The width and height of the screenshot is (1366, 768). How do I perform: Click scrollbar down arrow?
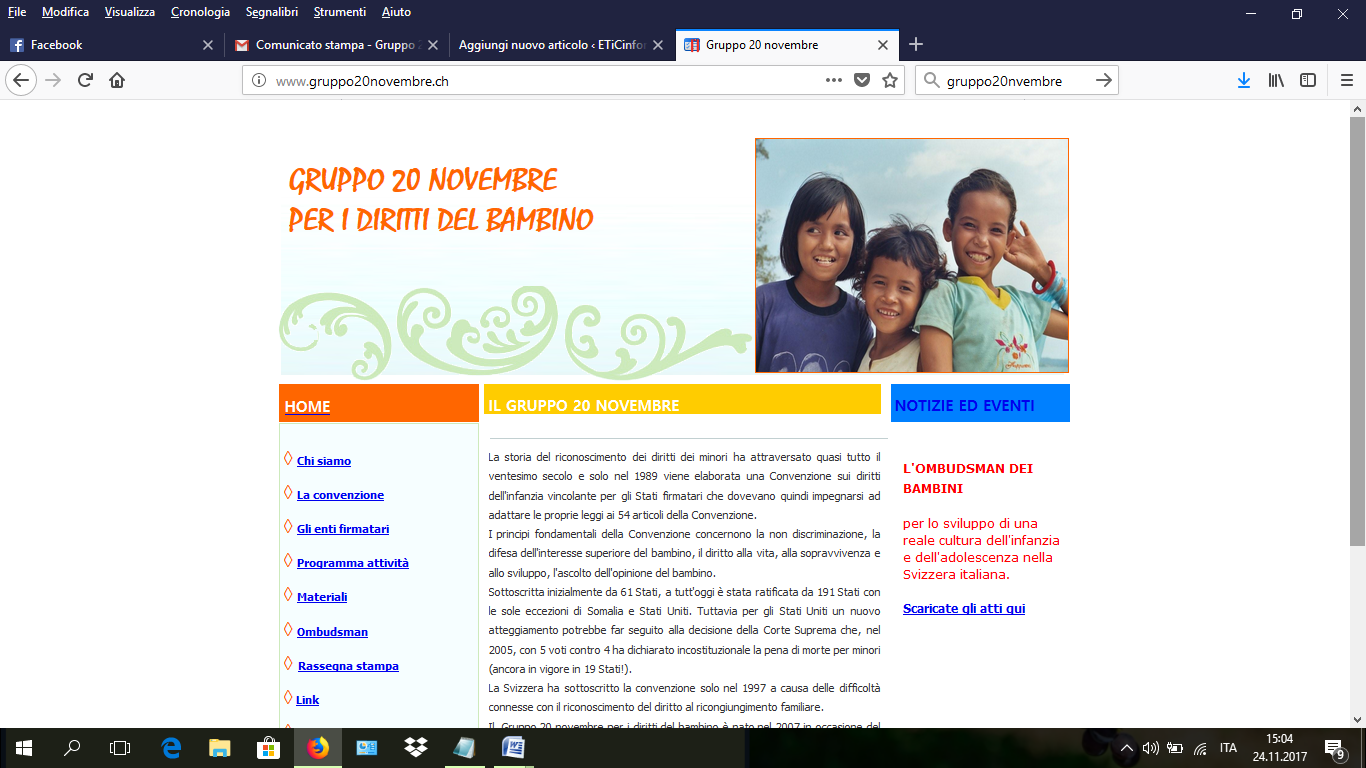[1357, 719]
